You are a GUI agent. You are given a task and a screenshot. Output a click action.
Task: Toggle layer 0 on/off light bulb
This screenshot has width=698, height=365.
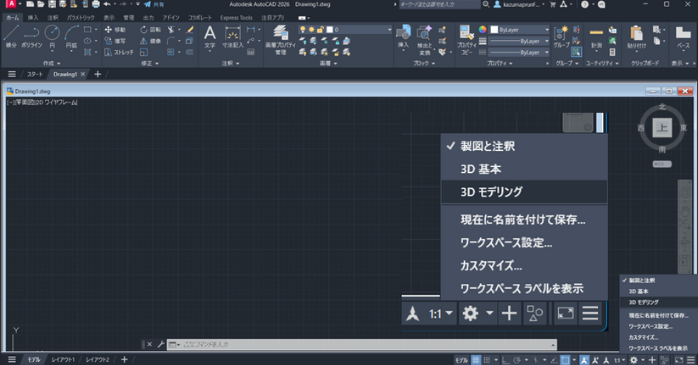pos(303,29)
